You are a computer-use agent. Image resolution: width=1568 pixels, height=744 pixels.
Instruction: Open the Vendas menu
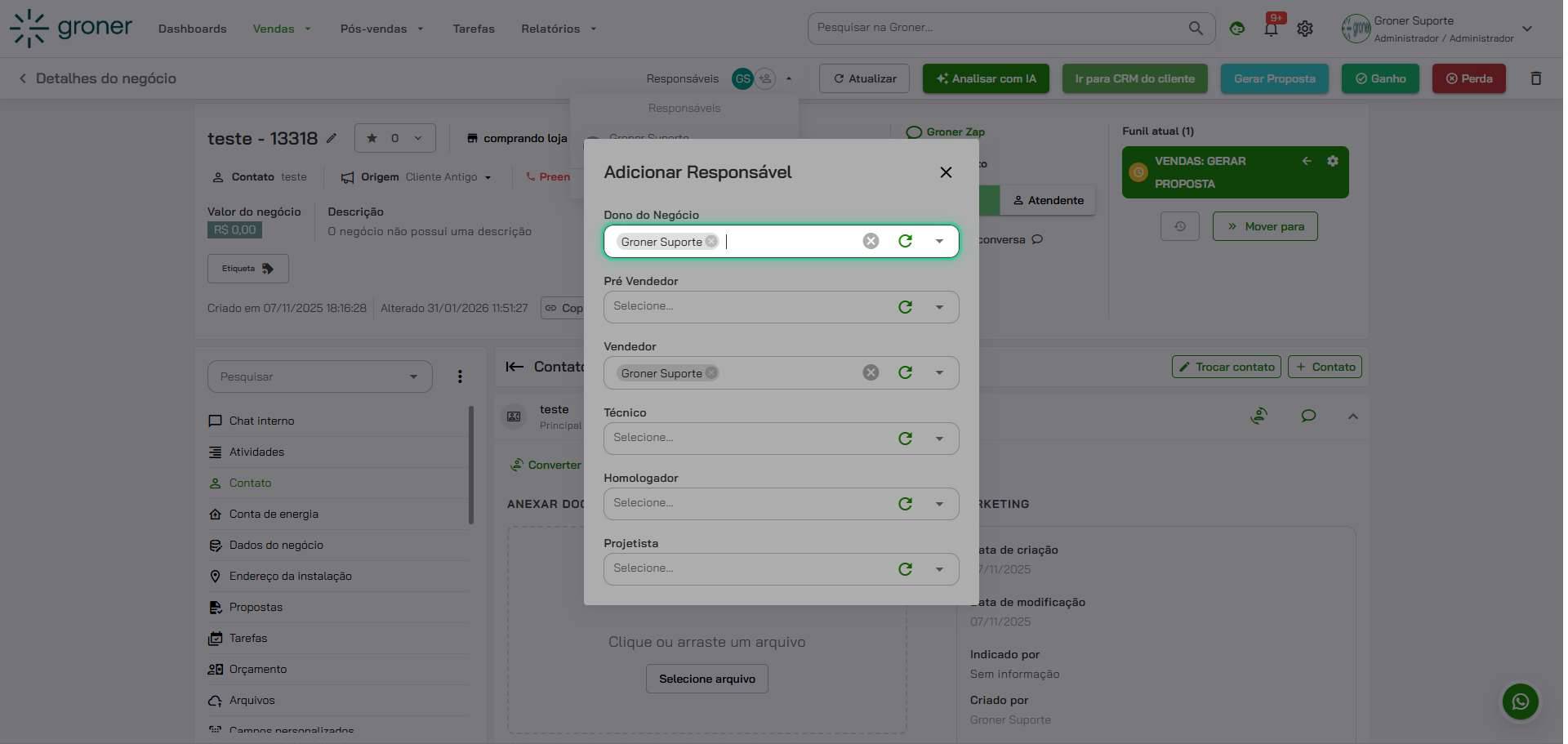pyautogui.click(x=281, y=29)
